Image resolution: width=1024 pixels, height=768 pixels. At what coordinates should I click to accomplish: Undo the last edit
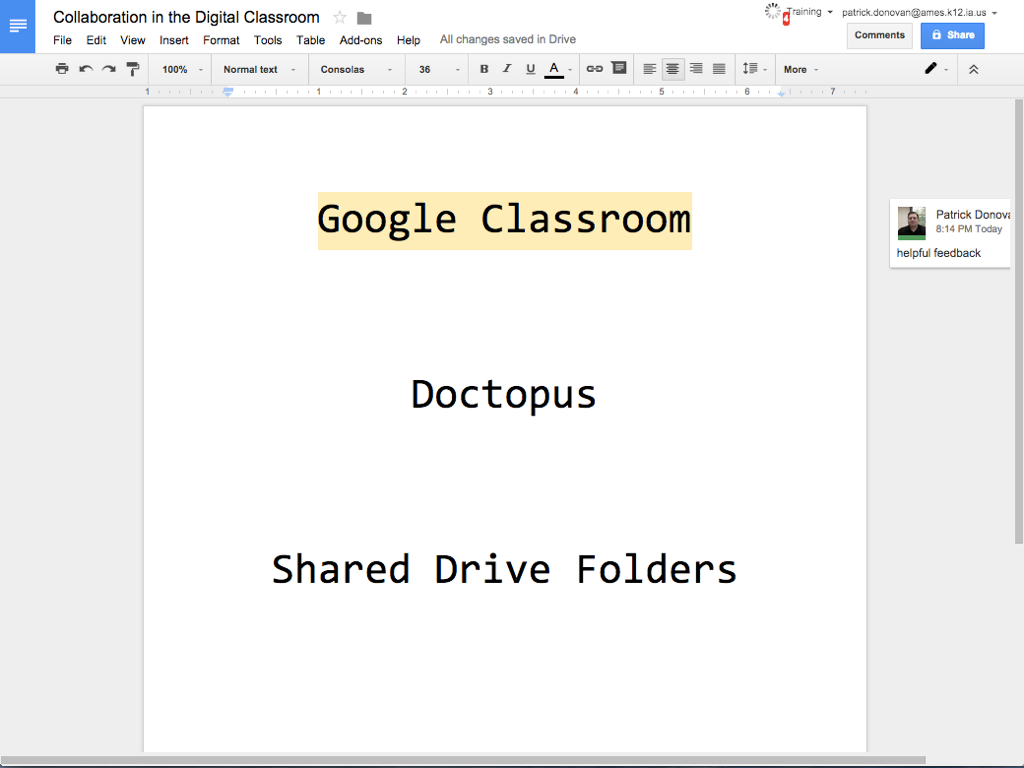point(86,69)
